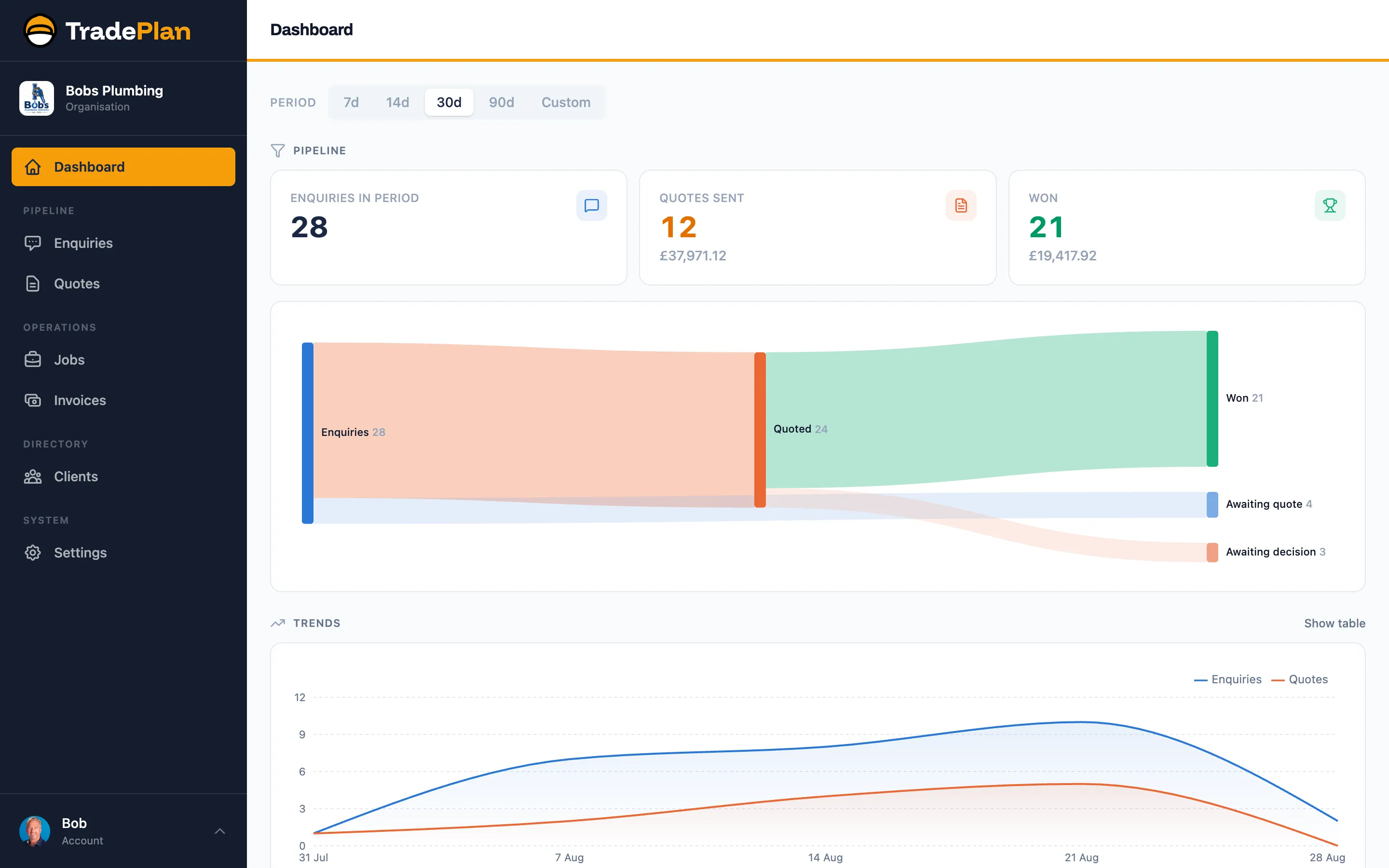Select the 30d period
This screenshot has width=1389, height=868.
point(449,102)
